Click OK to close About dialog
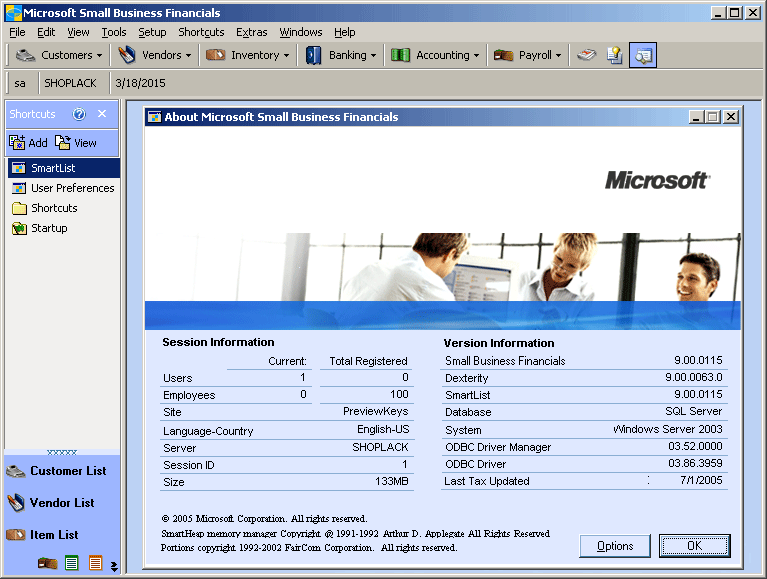The height and width of the screenshot is (579, 767). pos(695,546)
